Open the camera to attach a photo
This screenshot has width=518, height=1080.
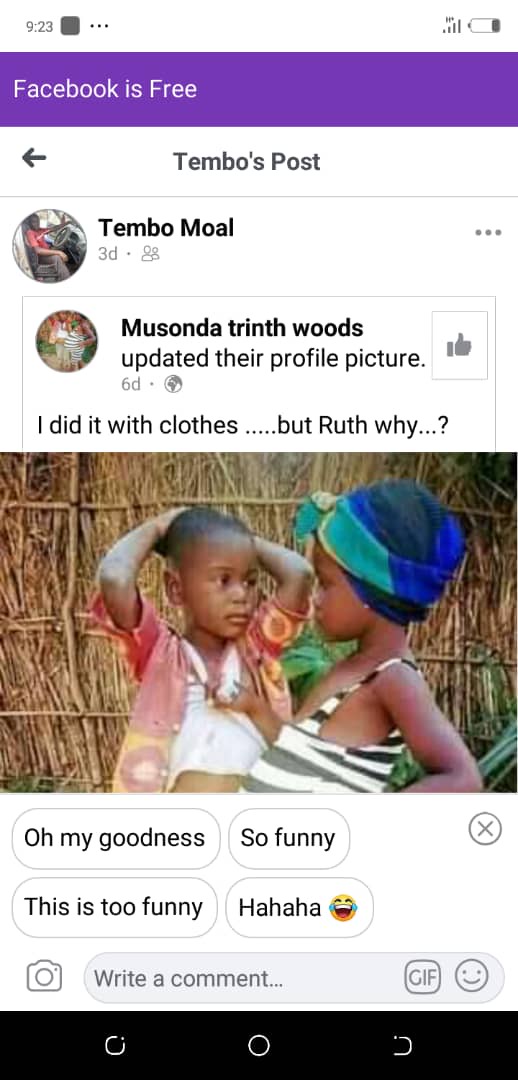[45, 977]
